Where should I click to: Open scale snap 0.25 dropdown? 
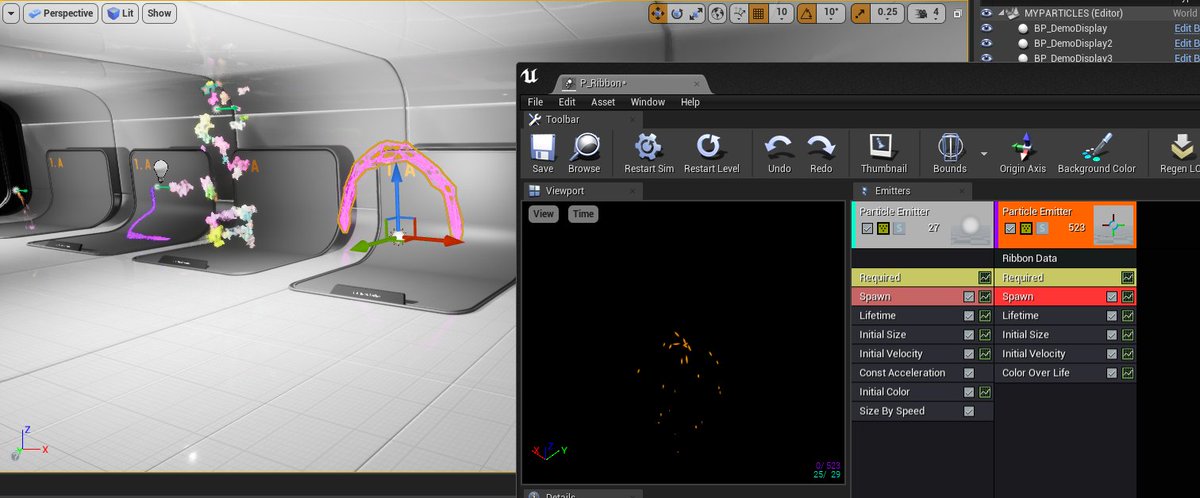coord(886,13)
